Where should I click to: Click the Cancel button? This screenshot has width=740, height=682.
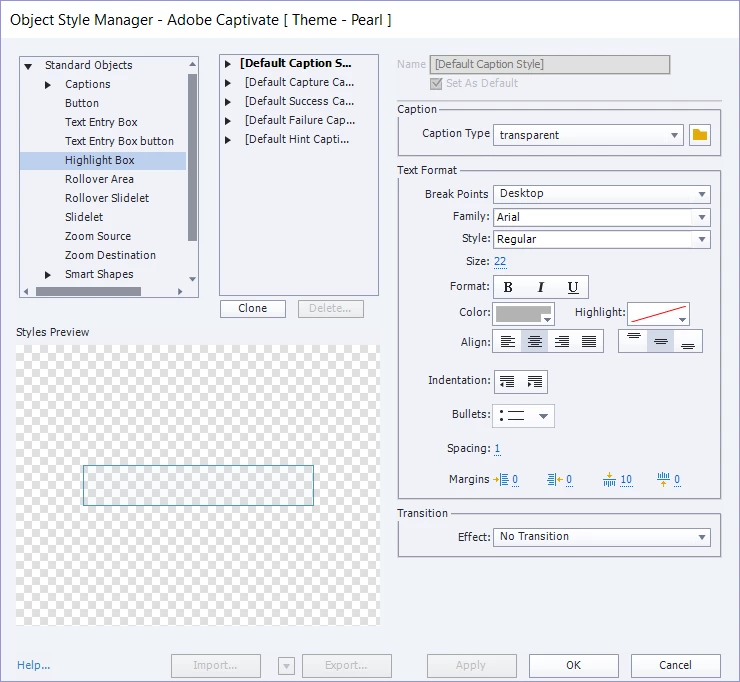coord(675,665)
